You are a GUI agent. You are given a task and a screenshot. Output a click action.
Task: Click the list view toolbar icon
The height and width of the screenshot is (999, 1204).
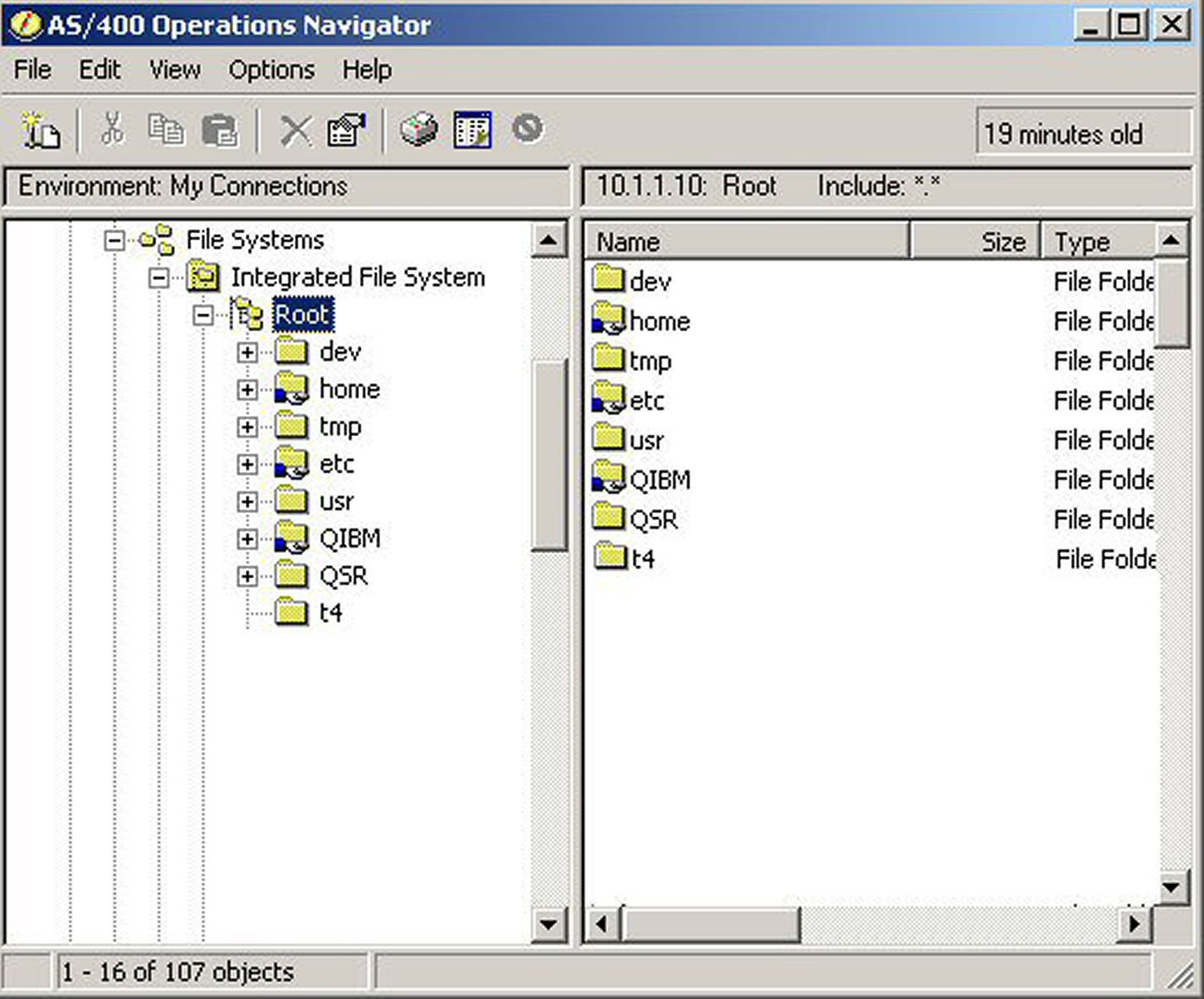click(x=472, y=130)
